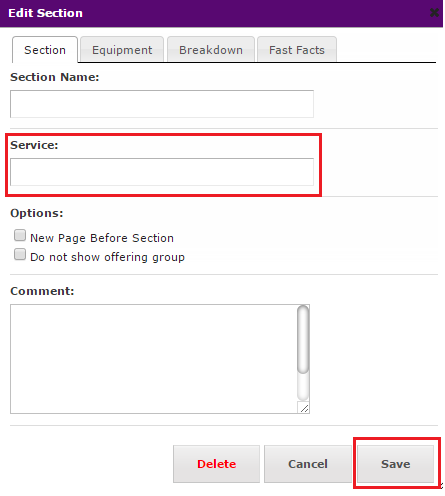Viewport: 445px width, 496px height.
Task: Open the Equipment tab
Action: (x=122, y=50)
